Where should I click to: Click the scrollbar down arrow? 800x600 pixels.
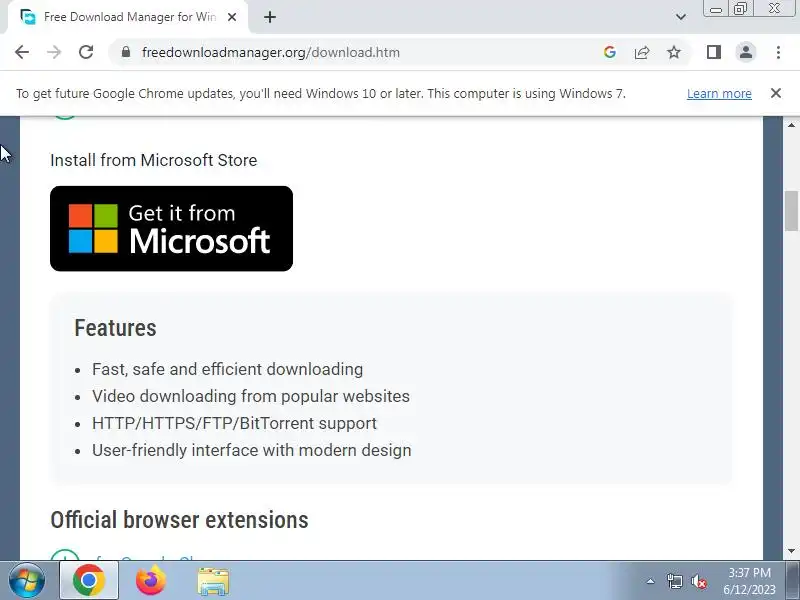[791, 551]
